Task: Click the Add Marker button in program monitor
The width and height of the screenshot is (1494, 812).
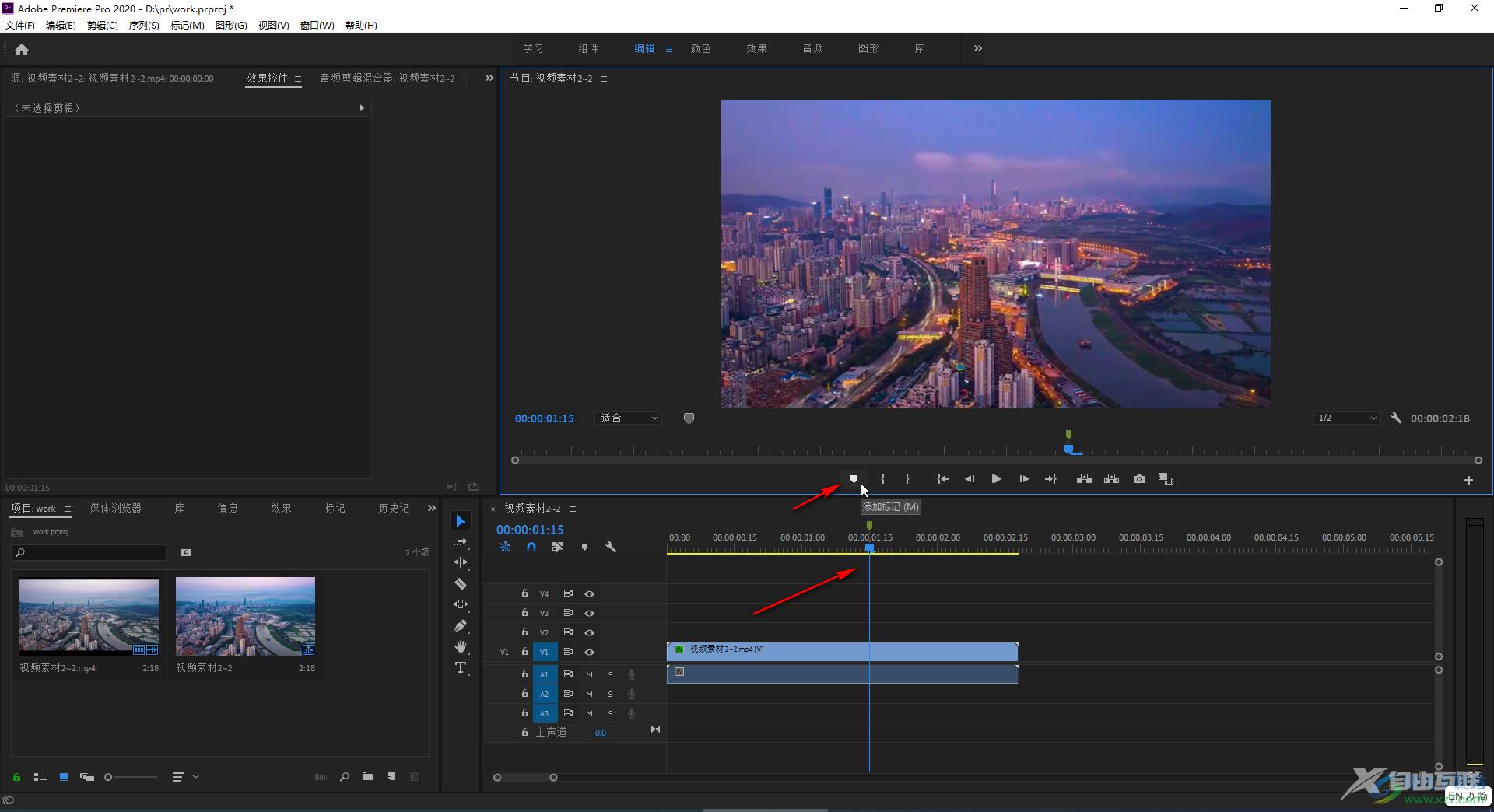Action: pyautogui.click(x=854, y=479)
